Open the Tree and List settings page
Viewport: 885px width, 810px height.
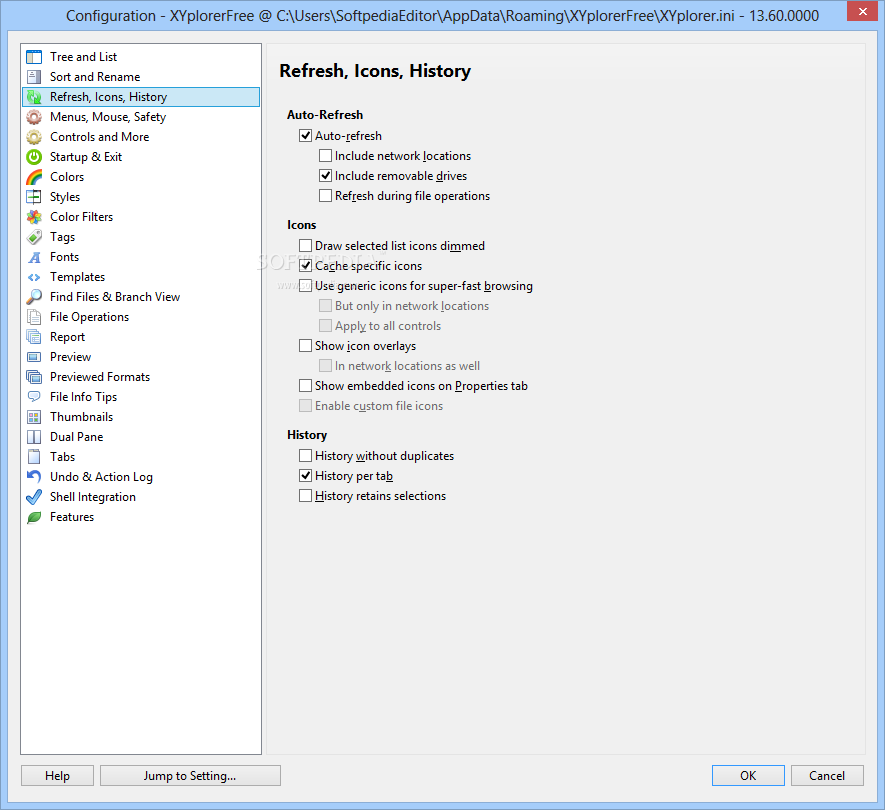point(141,57)
